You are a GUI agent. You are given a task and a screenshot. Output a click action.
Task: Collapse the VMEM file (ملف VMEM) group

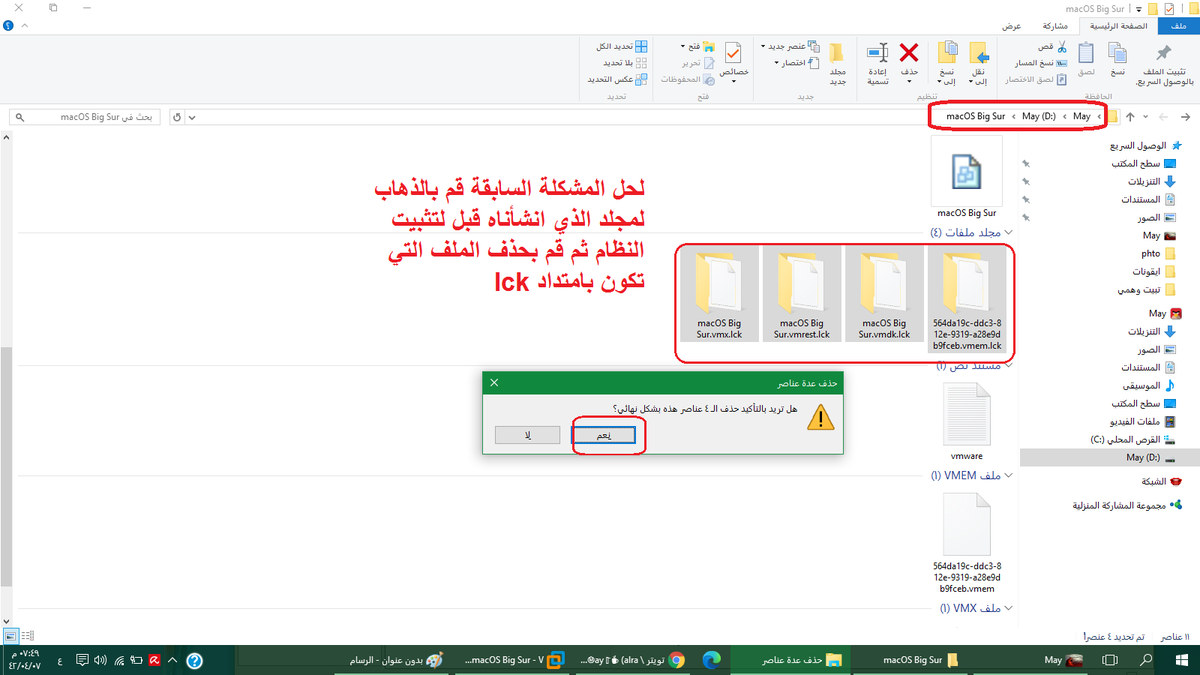1008,475
